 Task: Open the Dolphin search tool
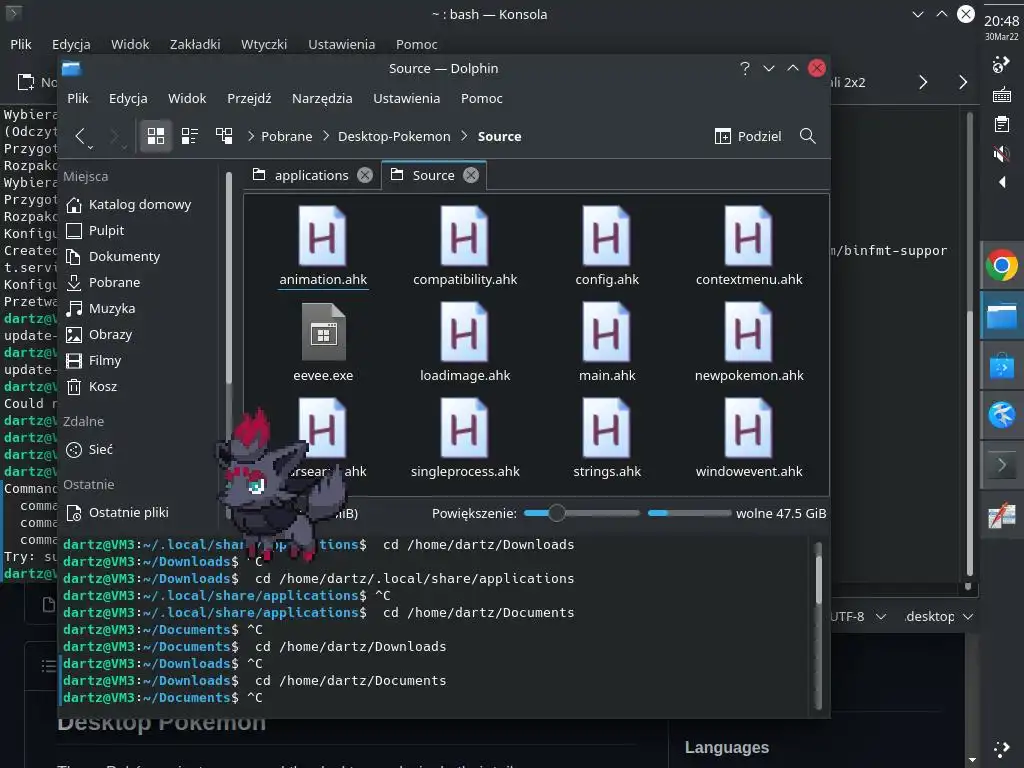pyautogui.click(x=808, y=136)
